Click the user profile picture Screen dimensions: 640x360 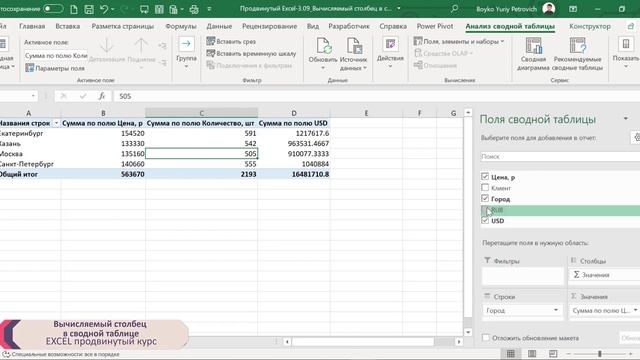coord(549,9)
